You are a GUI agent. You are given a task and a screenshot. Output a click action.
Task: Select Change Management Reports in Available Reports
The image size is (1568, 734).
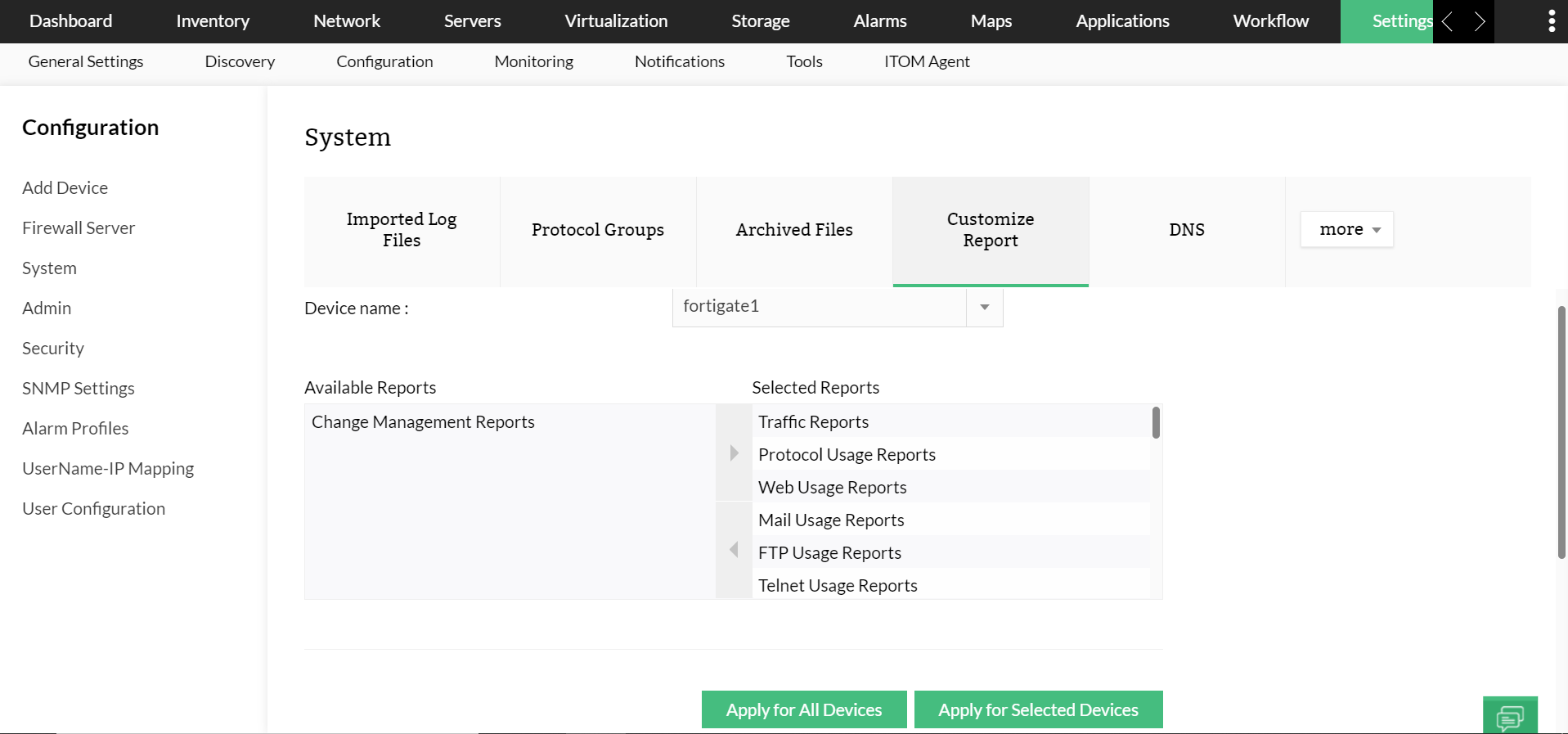click(423, 422)
